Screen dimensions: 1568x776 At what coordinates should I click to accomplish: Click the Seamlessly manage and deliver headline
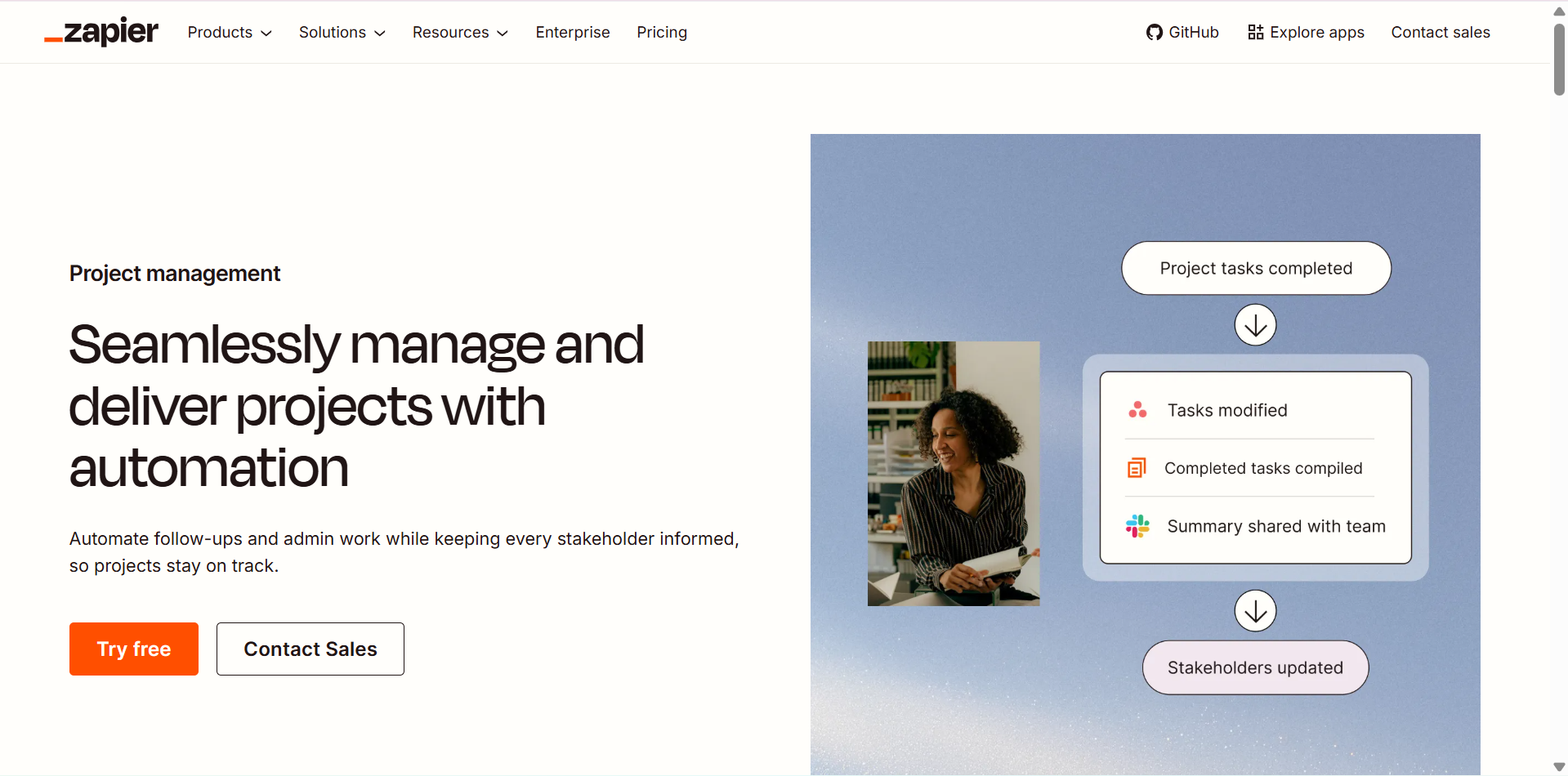(x=357, y=406)
